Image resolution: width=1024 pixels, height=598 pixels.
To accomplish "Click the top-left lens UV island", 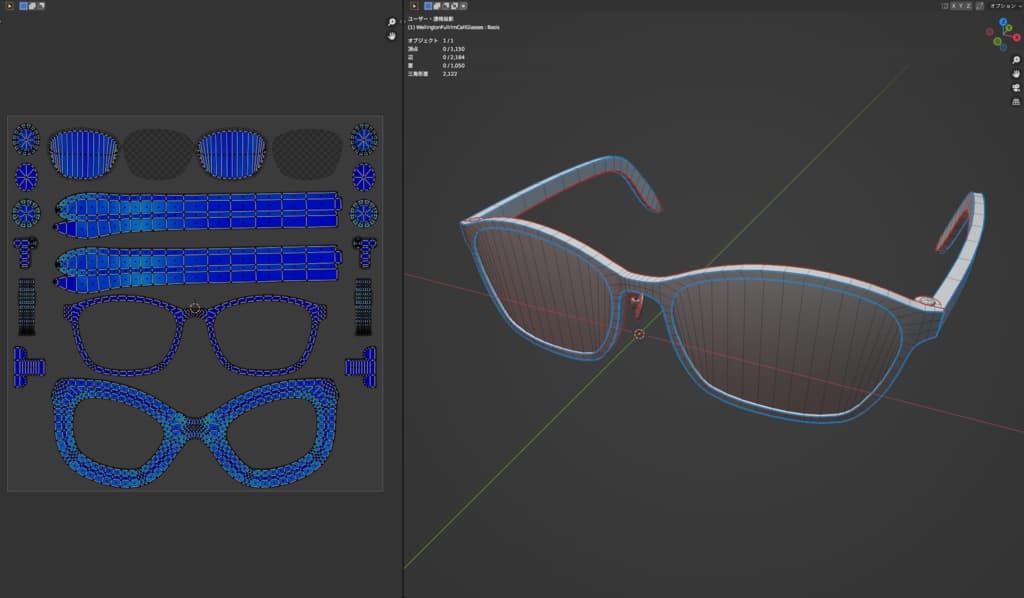I will tap(83, 153).
